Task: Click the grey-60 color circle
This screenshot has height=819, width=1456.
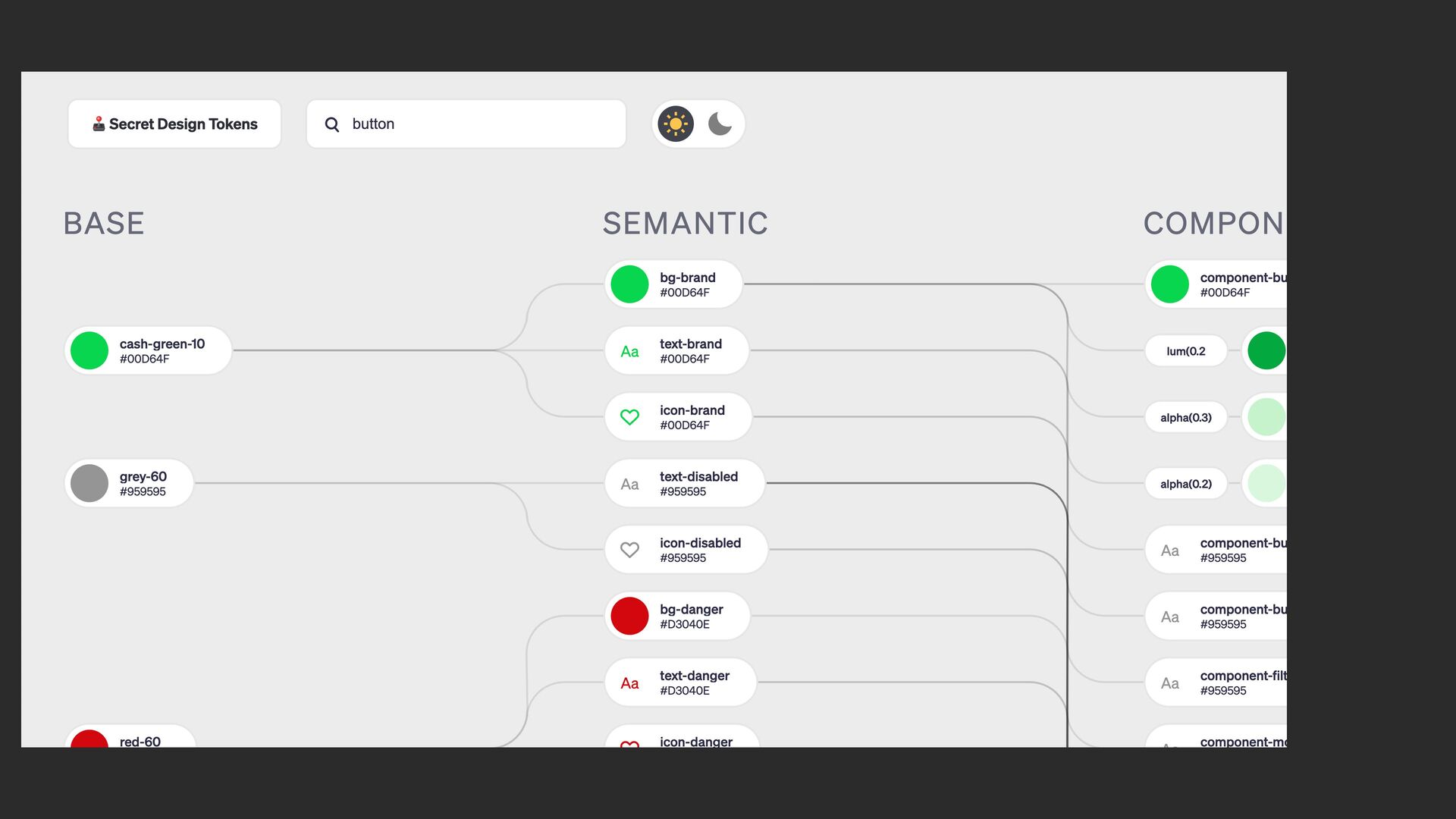Action: (89, 484)
